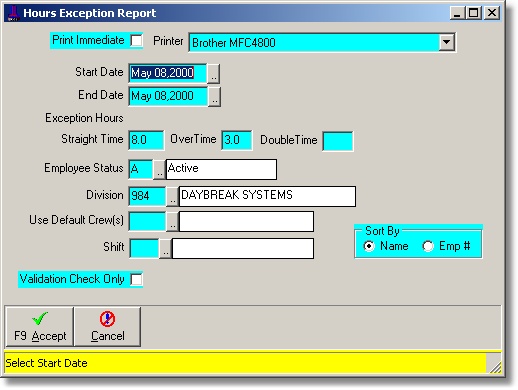The height and width of the screenshot is (390, 518).
Task: Minimize the Hours Exception Report window
Action: coord(457,13)
